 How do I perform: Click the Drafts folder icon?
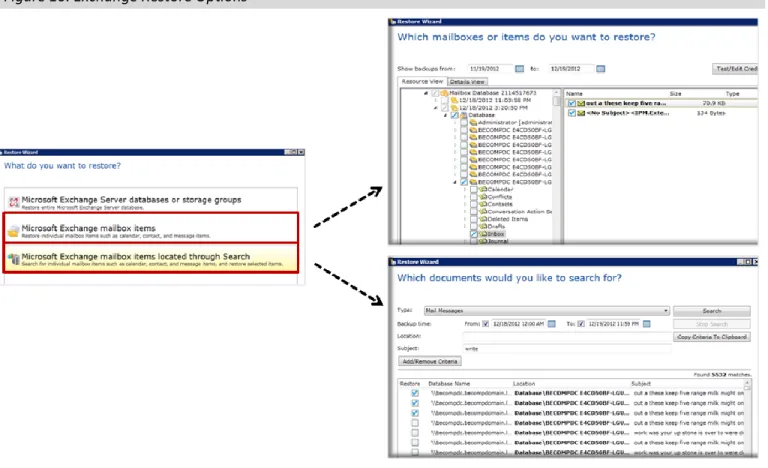[x=483, y=226]
